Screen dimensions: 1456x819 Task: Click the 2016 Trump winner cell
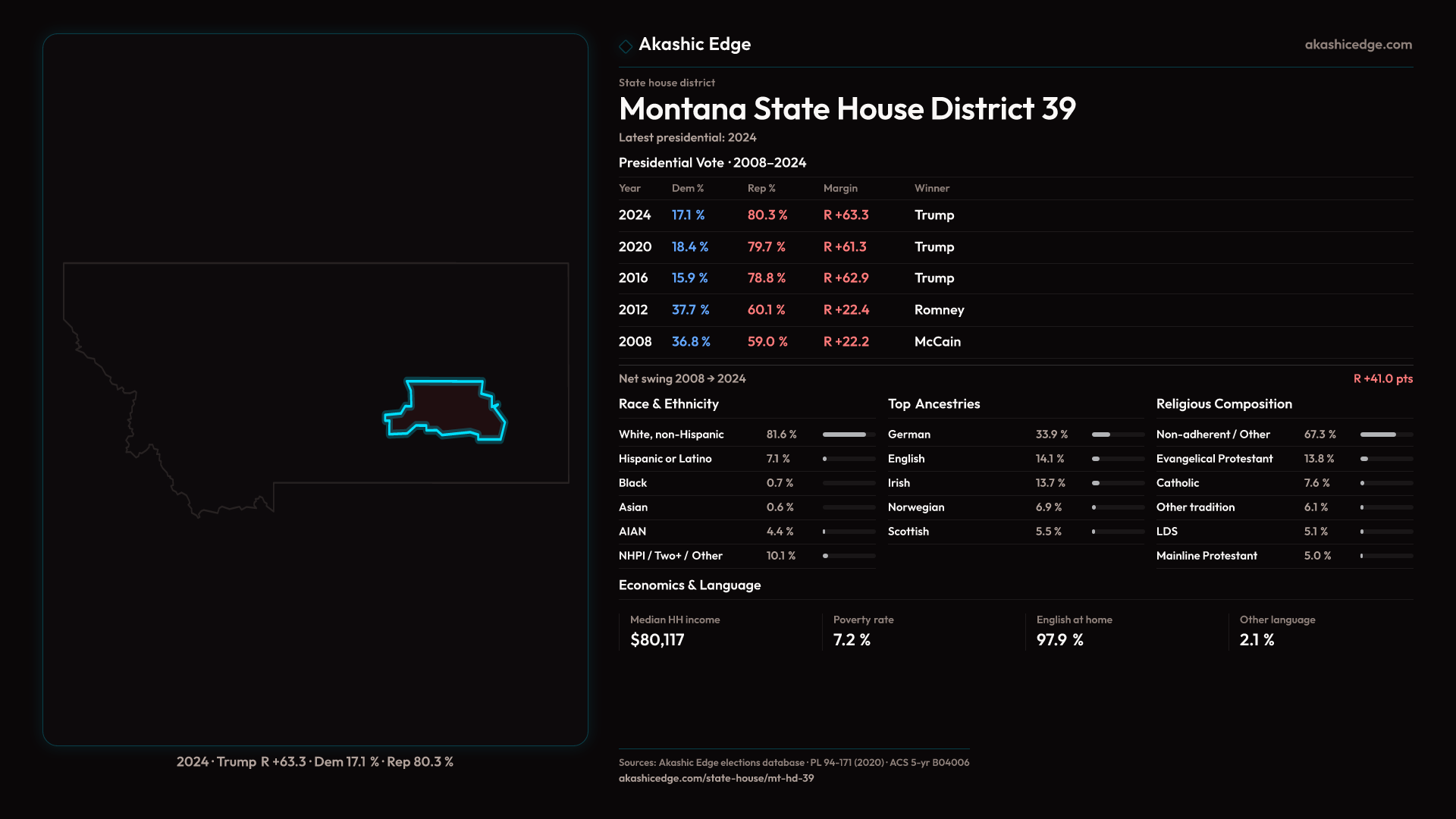pyautogui.click(x=934, y=278)
